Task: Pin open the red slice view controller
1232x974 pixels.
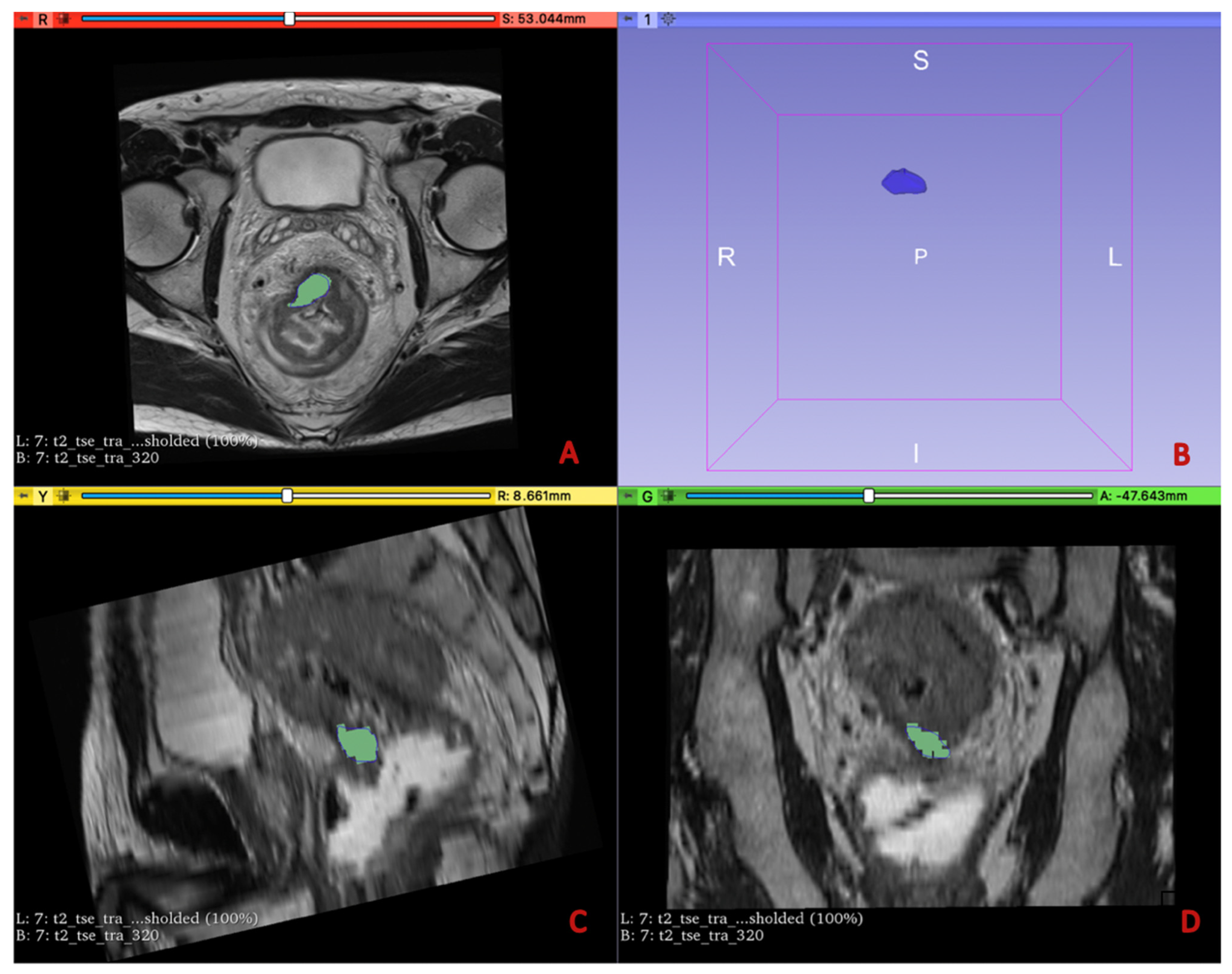Action: point(23,19)
